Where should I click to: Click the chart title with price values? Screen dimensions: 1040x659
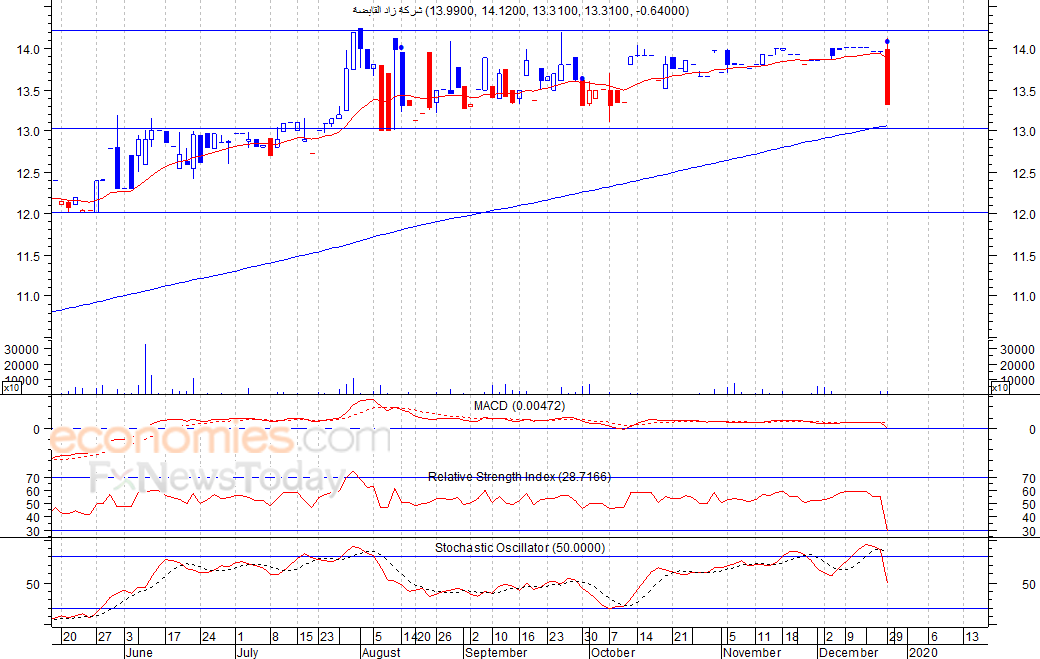tap(520, 11)
